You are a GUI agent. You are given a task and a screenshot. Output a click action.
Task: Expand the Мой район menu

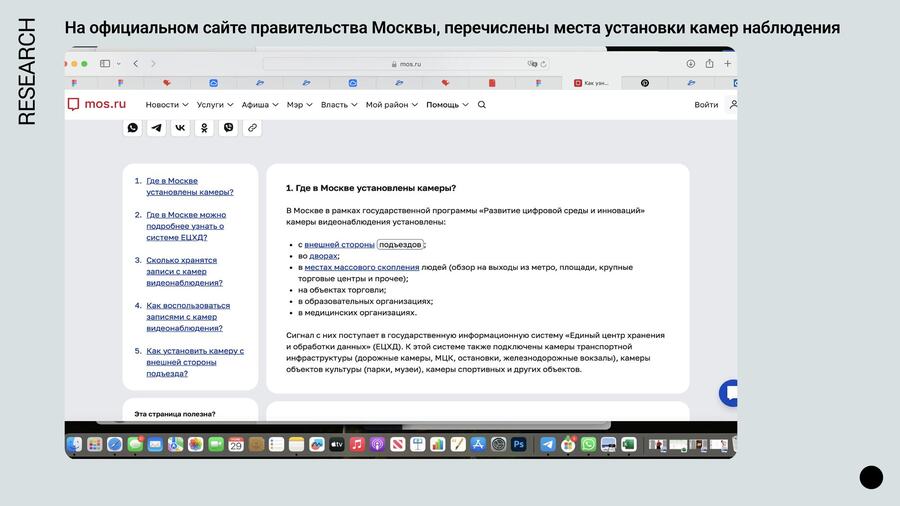point(392,104)
